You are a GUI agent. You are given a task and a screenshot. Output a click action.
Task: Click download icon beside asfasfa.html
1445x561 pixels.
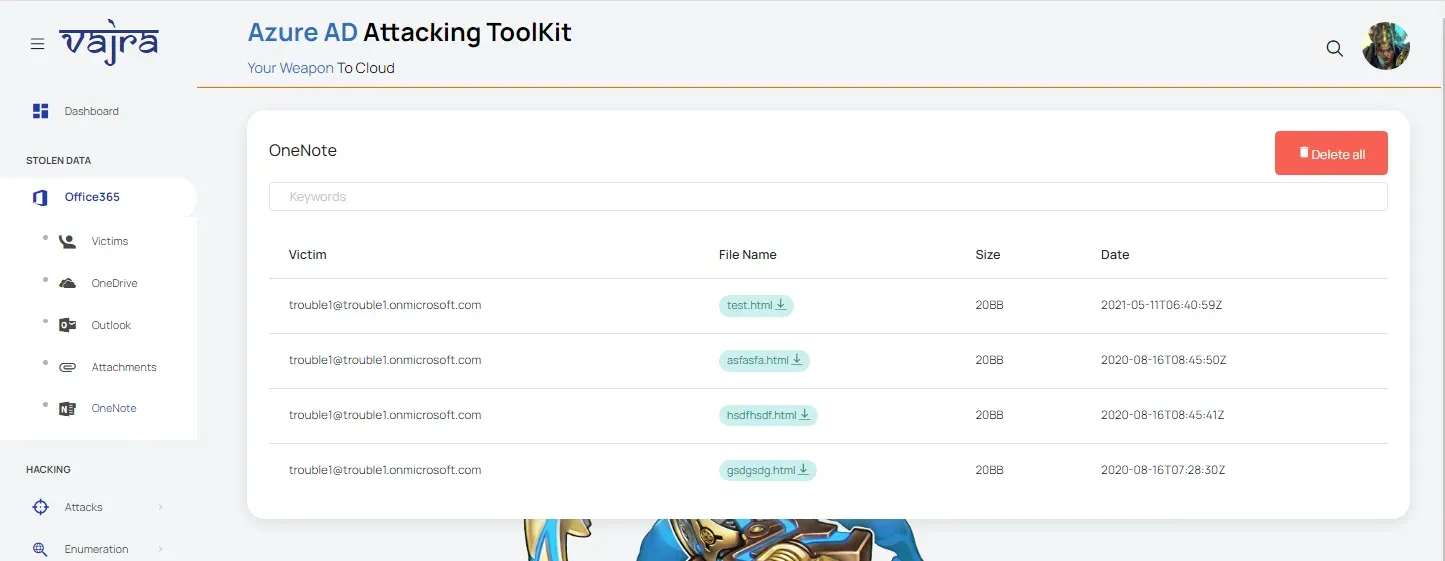[797, 360]
